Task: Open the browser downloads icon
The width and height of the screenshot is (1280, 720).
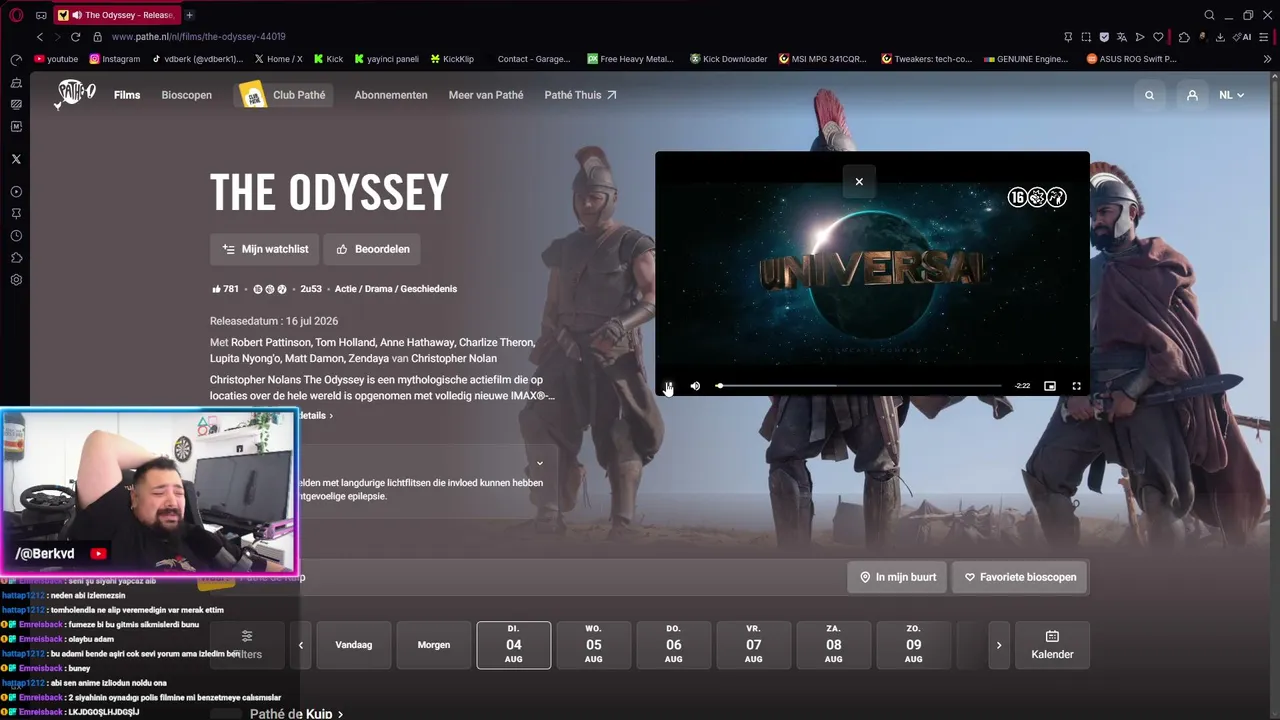Action: click(1220, 37)
